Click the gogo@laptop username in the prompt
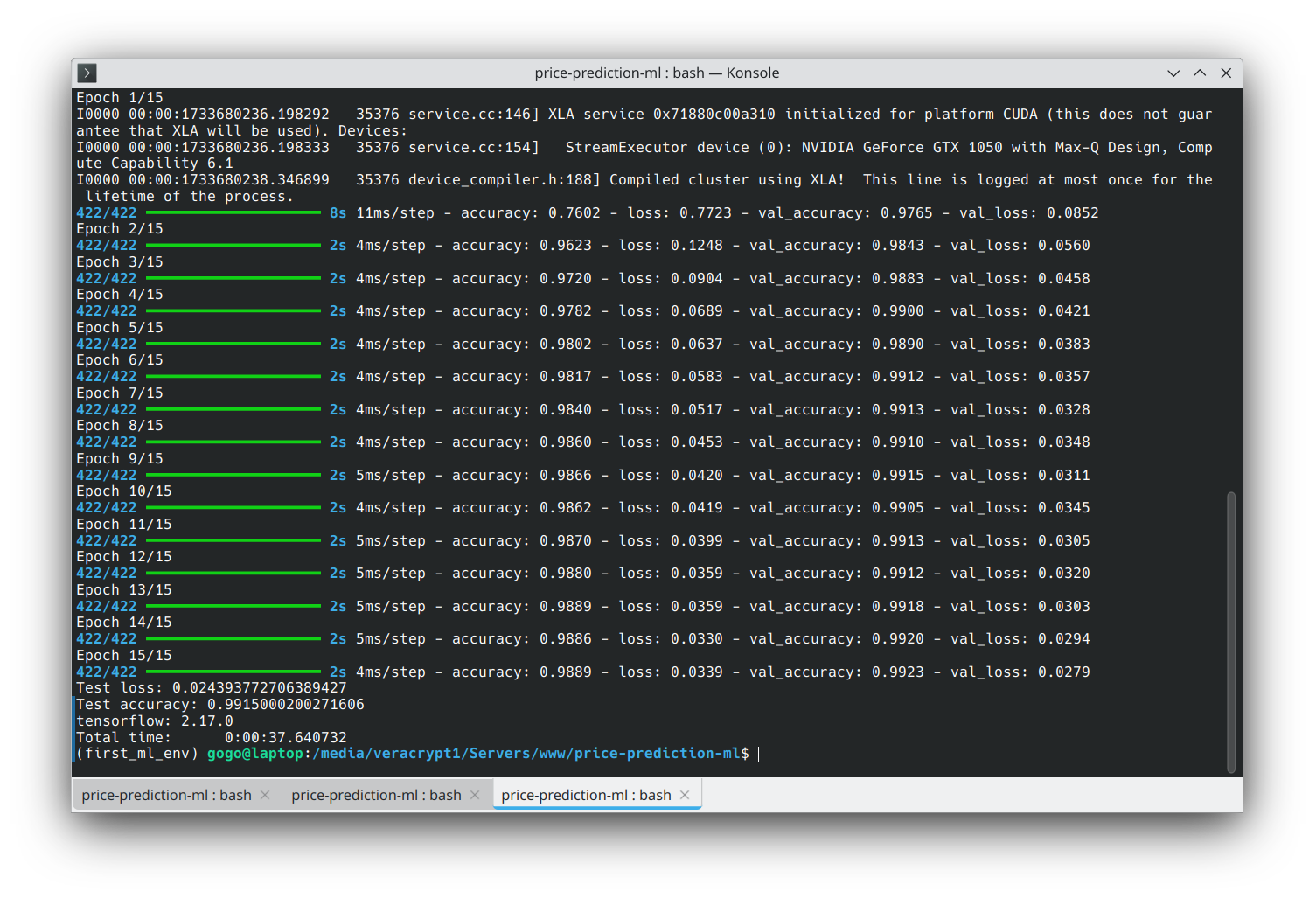The height and width of the screenshot is (898, 1316). [254, 754]
